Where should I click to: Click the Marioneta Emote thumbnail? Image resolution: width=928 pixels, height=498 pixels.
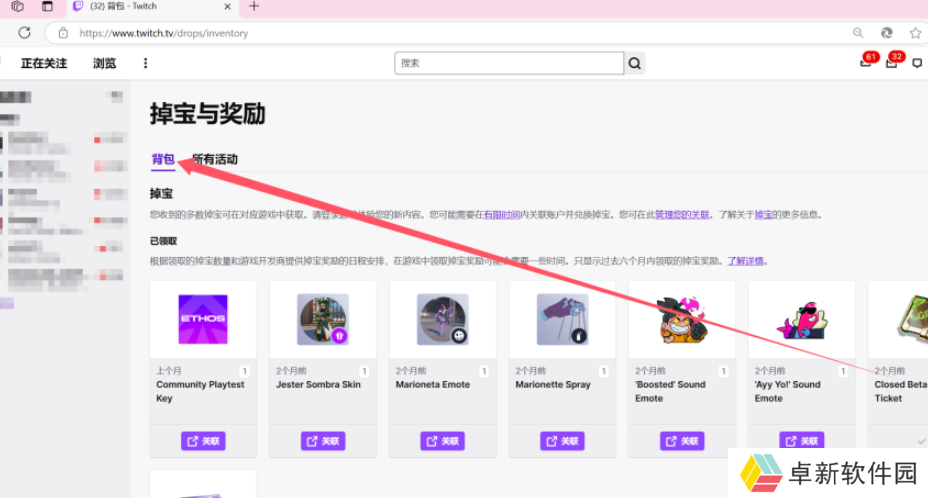pyautogui.click(x=443, y=319)
